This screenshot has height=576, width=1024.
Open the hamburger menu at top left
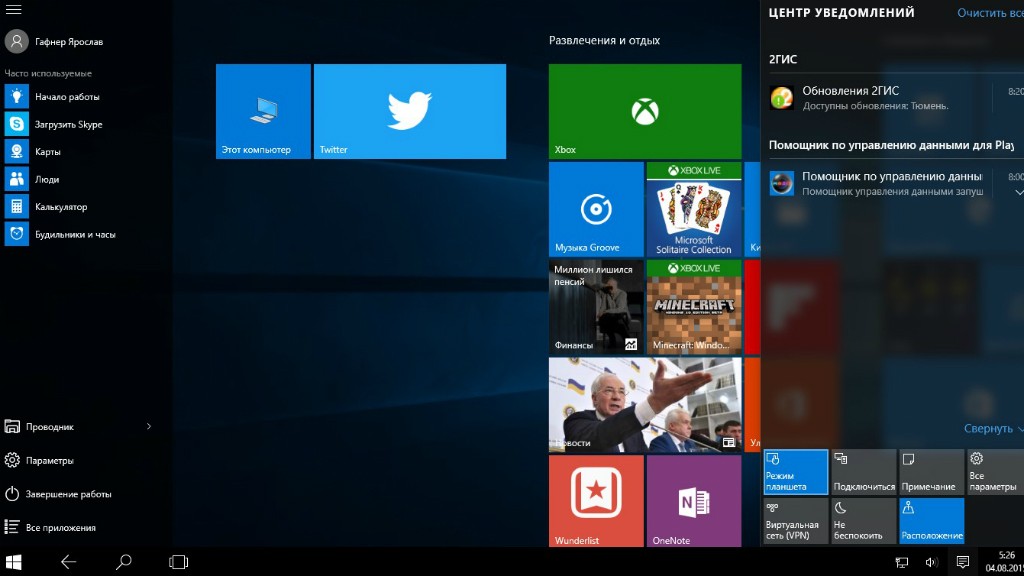tap(14, 9)
